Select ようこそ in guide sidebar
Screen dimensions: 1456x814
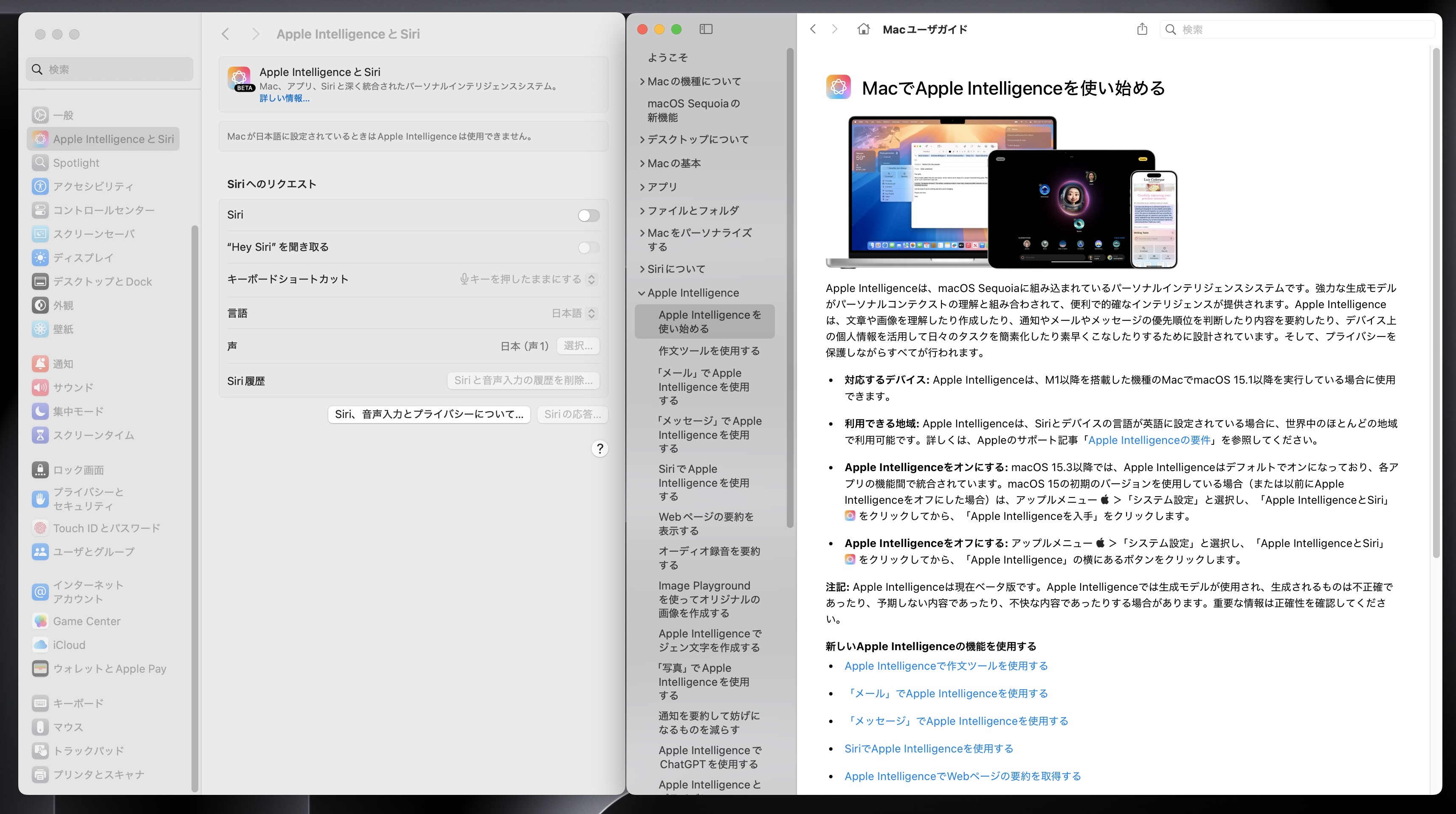tap(667, 58)
